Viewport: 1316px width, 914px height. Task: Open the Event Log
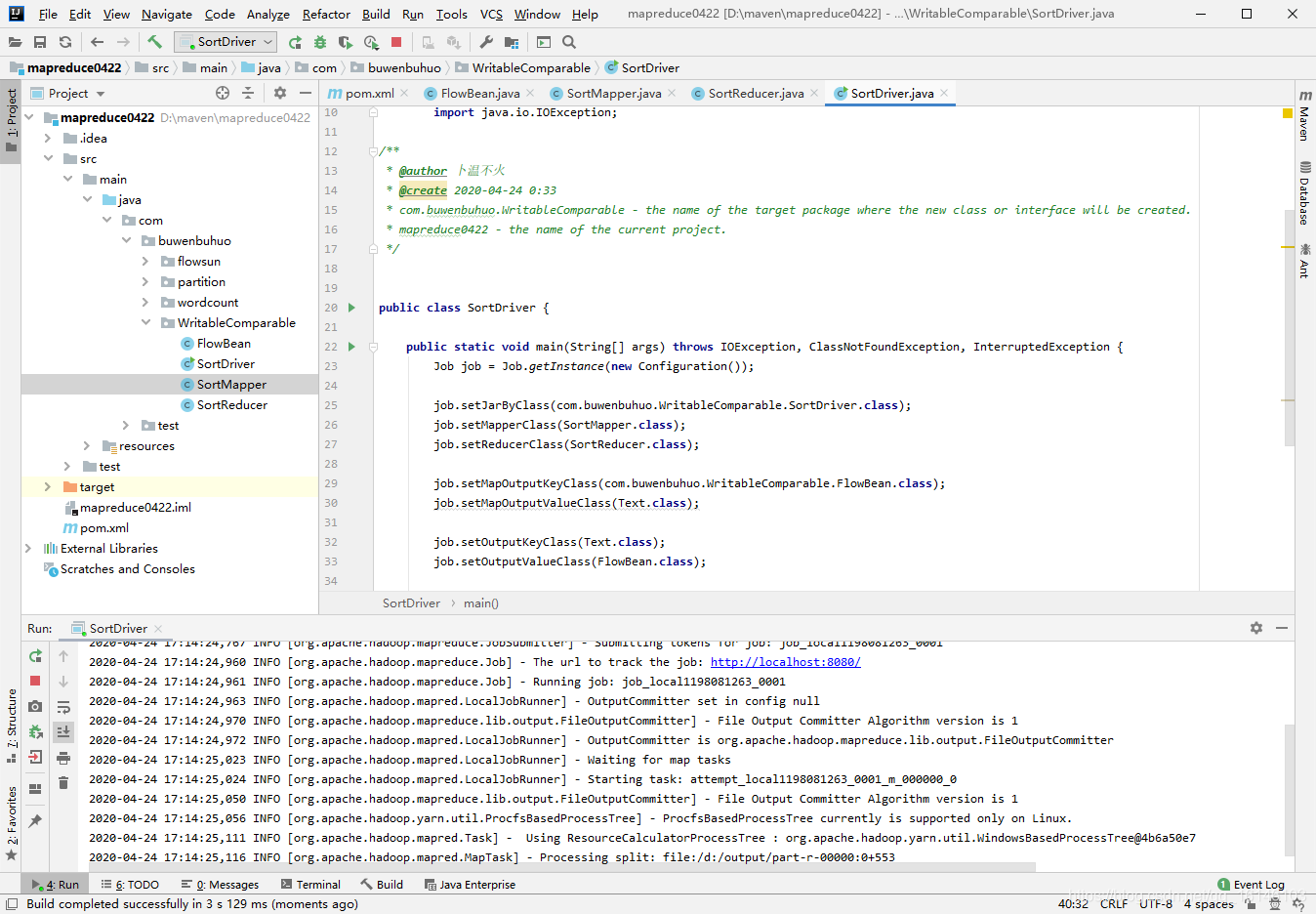coord(1252,885)
